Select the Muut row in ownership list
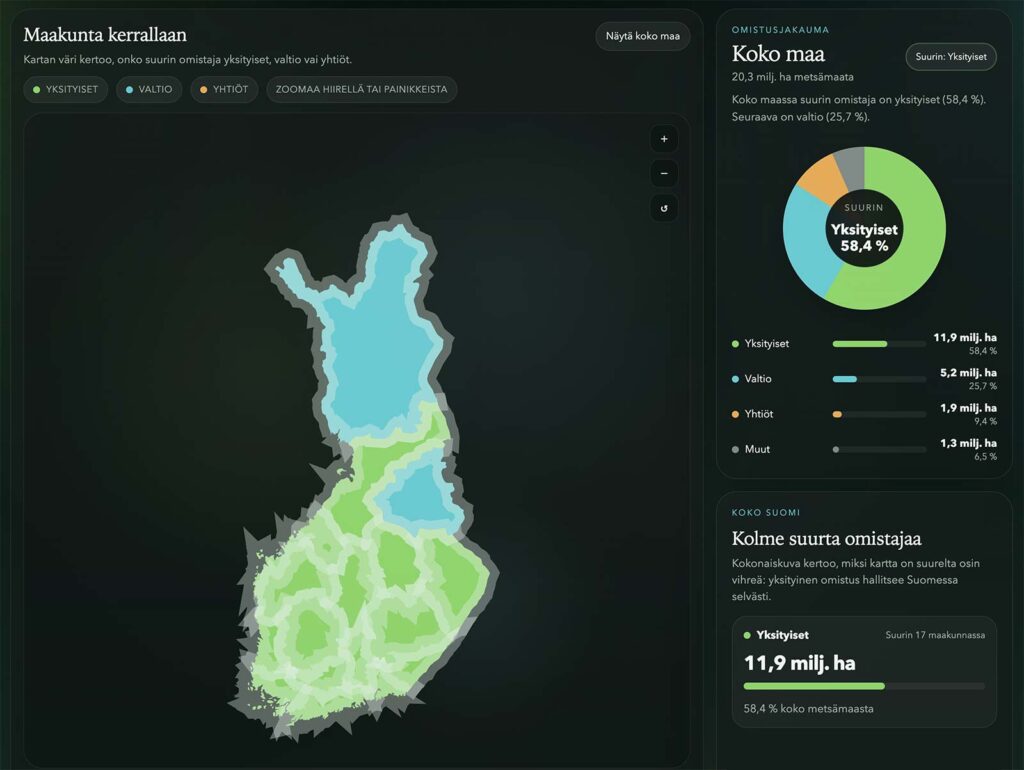Viewport: 1024px width, 770px height. point(864,450)
